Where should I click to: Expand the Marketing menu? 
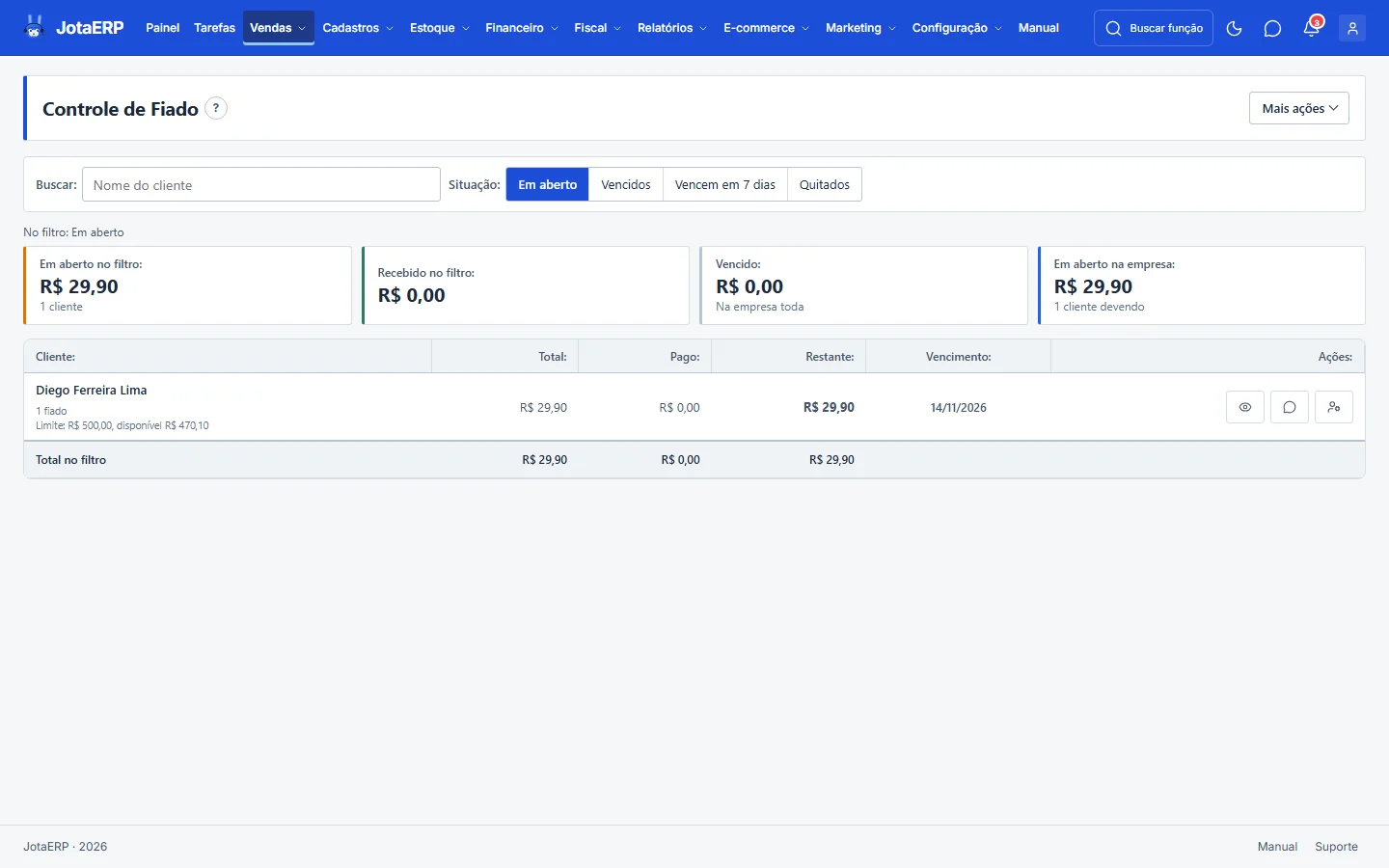[x=860, y=28]
